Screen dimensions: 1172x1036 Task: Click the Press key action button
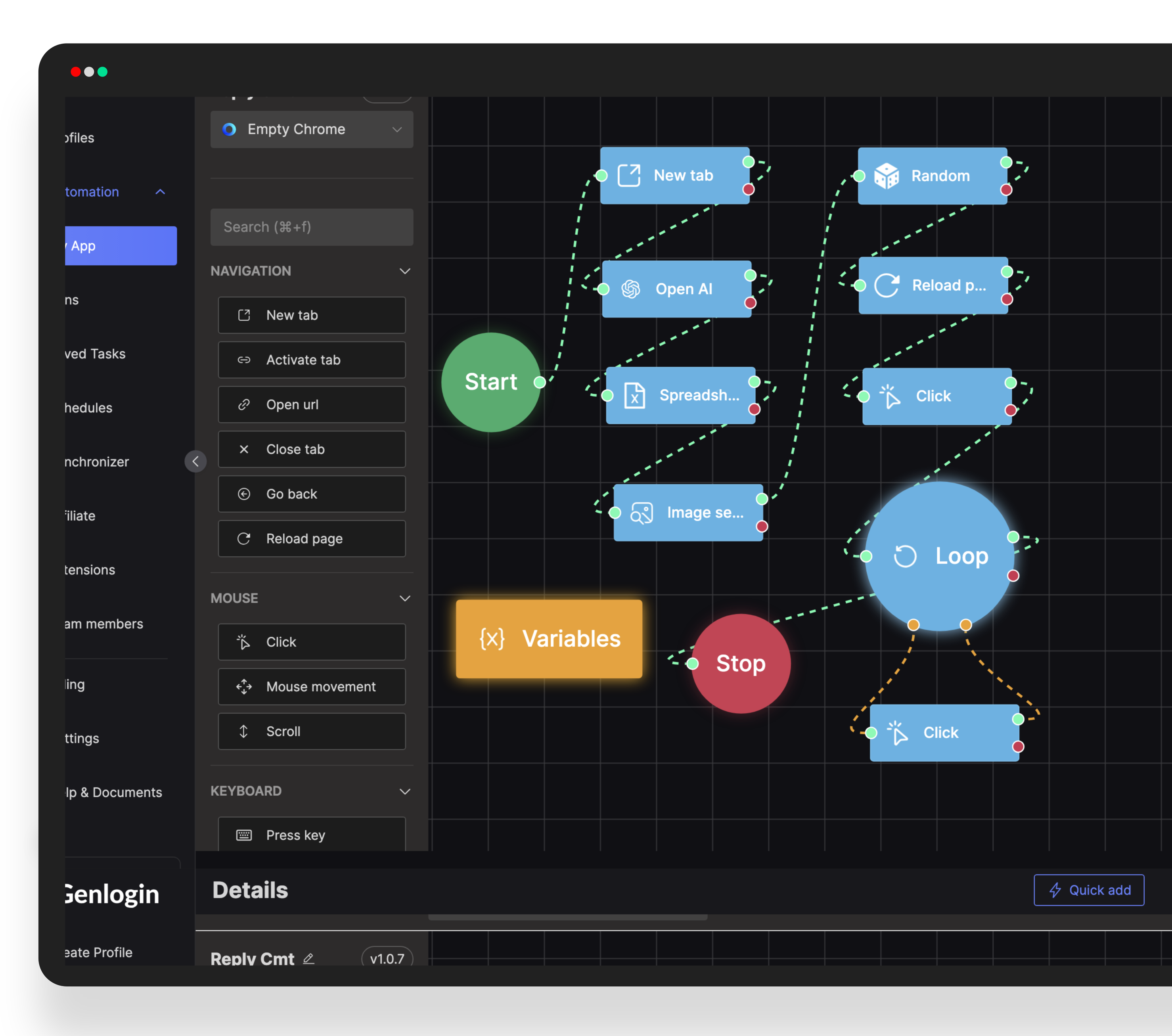[311, 834]
